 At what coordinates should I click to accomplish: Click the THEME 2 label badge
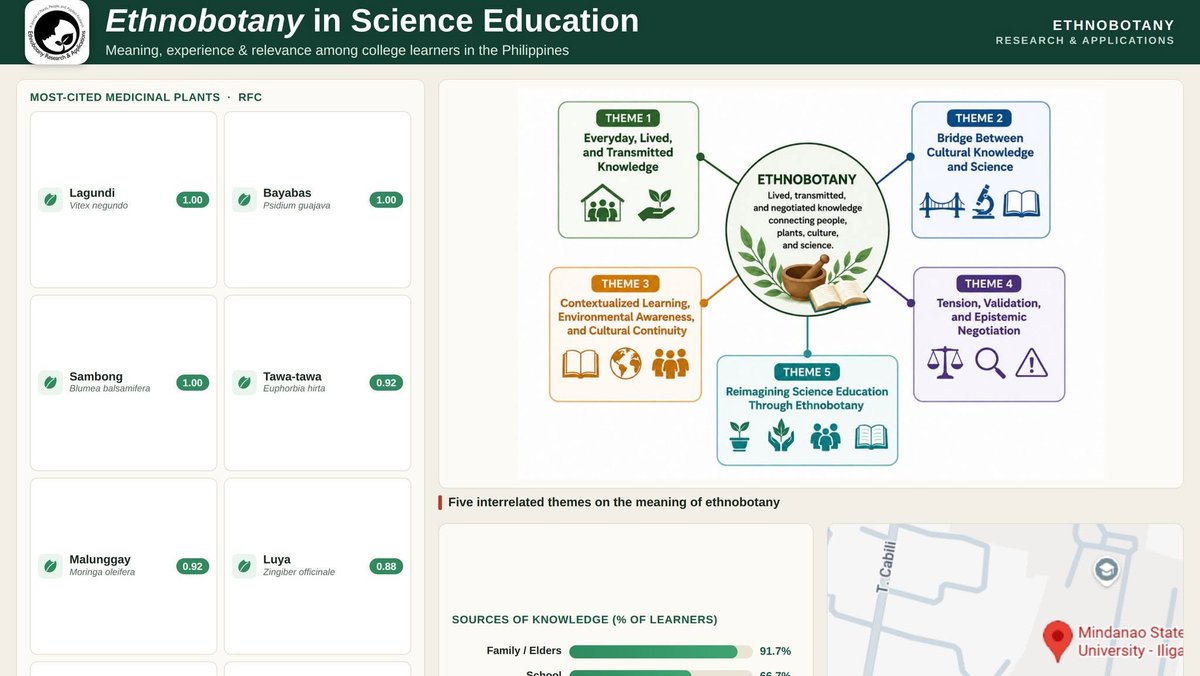pos(981,118)
